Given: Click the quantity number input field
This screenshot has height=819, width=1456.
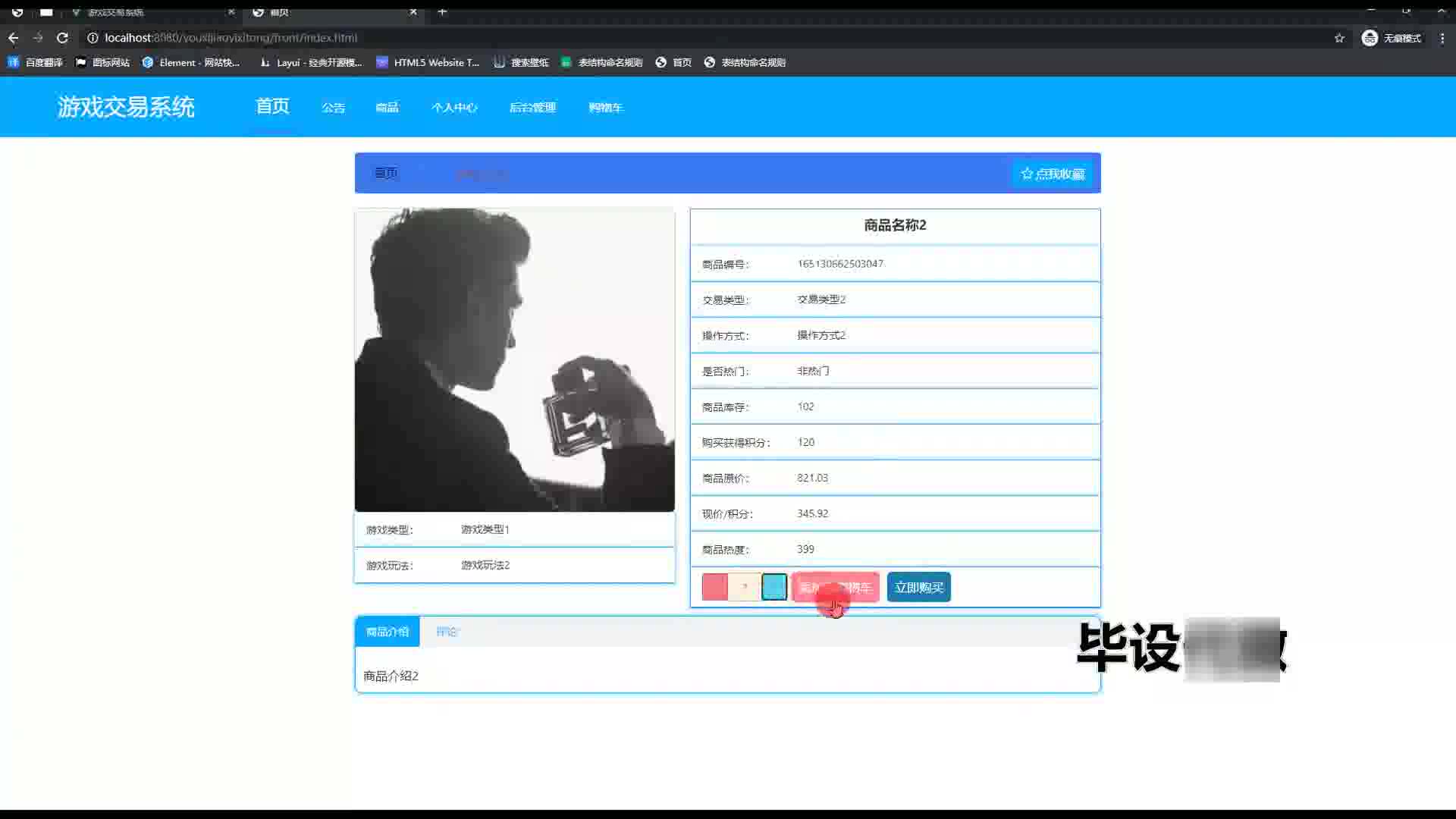Looking at the screenshot, I should [745, 587].
